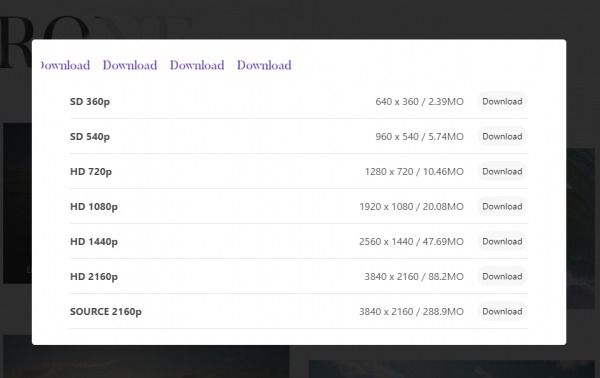This screenshot has height=378, width=600.
Task: Click the SOURCE 2160p label
Action: pos(106,312)
